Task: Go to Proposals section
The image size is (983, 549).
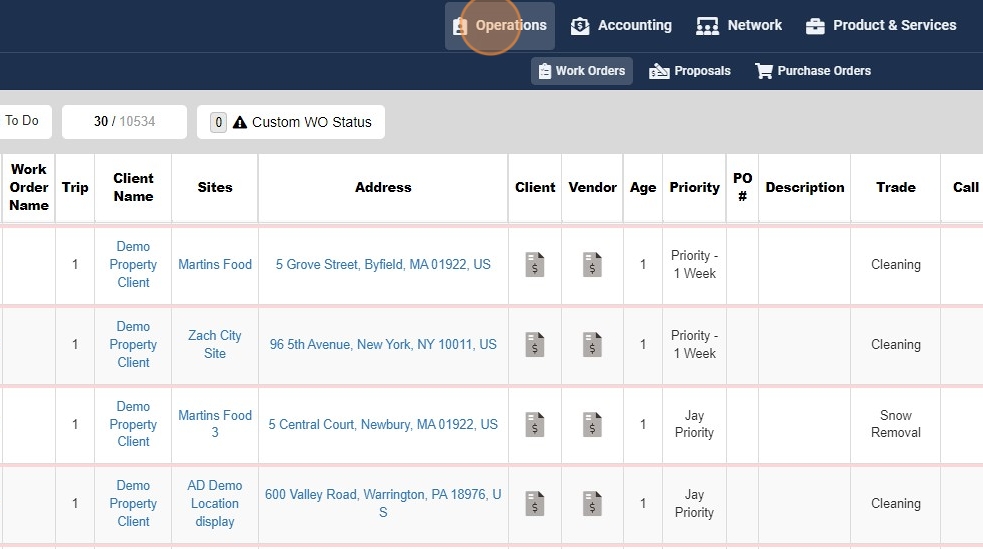Action: 690,71
